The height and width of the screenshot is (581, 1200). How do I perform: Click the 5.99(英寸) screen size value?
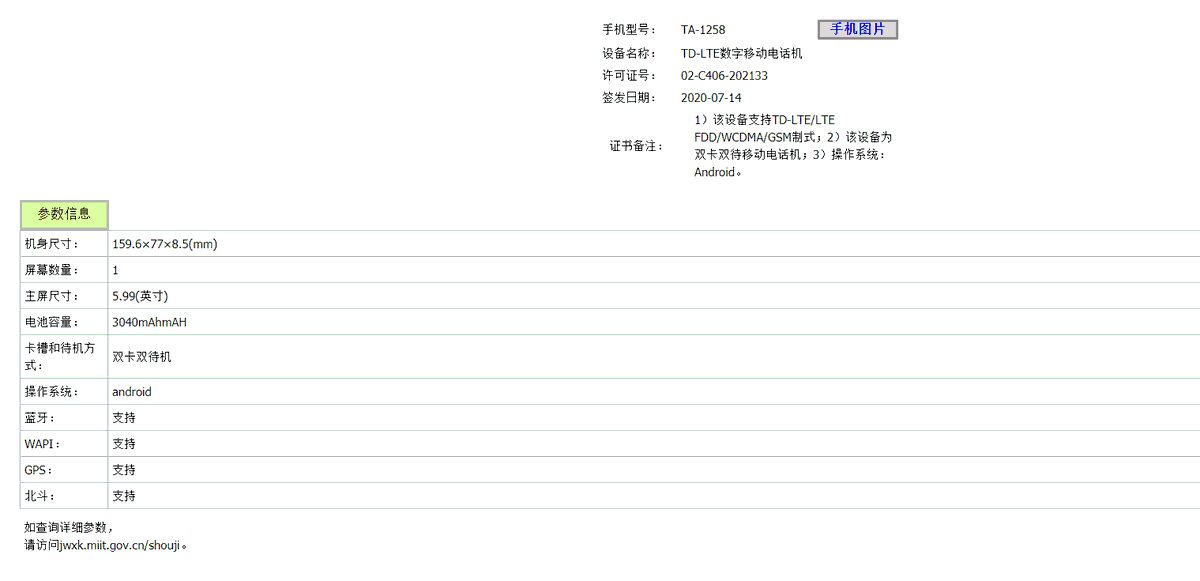click(x=140, y=296)
